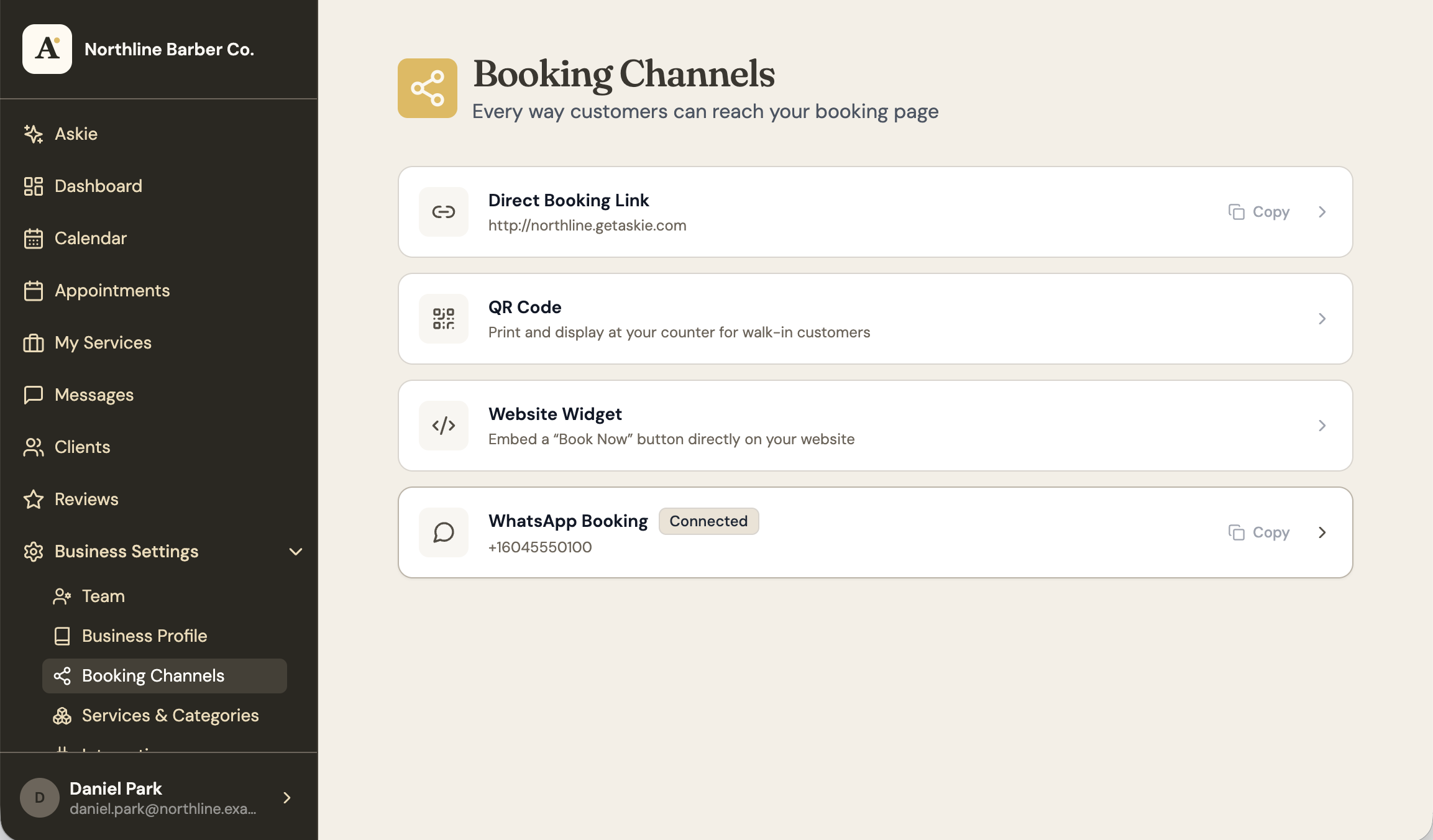Image resolution: width=1433 pixels, height=840 pixels.
Task: Open Website Widget row chevron
Action: 1322,426
